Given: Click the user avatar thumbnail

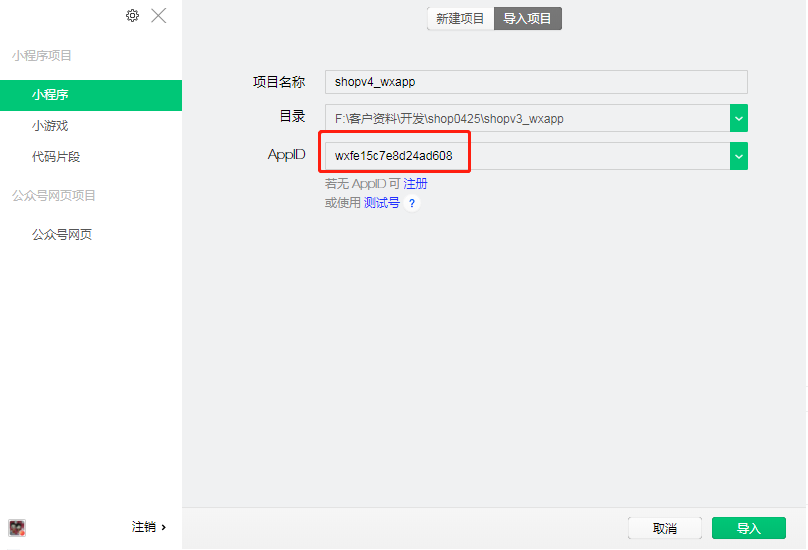Looking at the screenshot, I should coord(17,528).
